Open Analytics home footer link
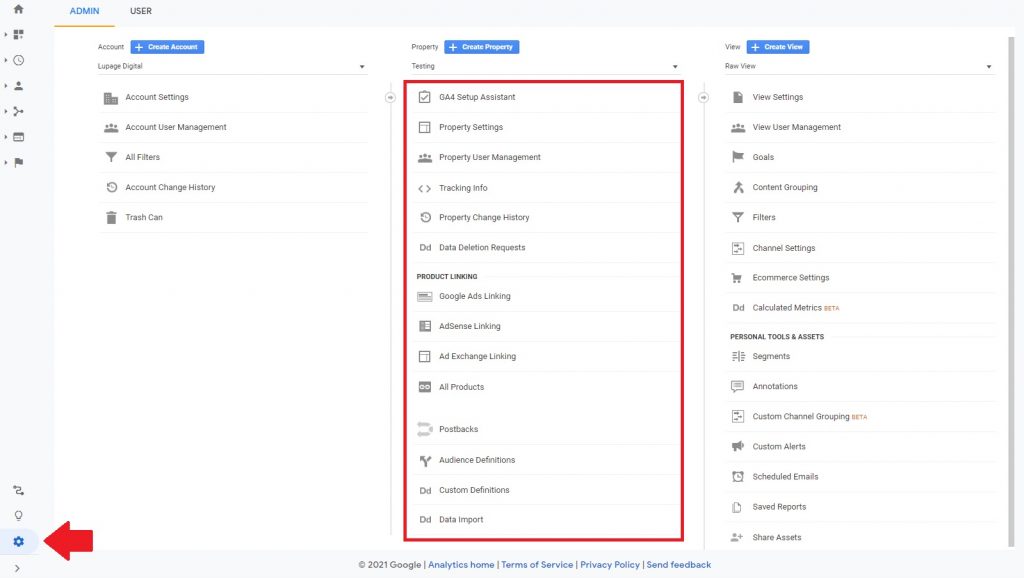 (461, 564)
